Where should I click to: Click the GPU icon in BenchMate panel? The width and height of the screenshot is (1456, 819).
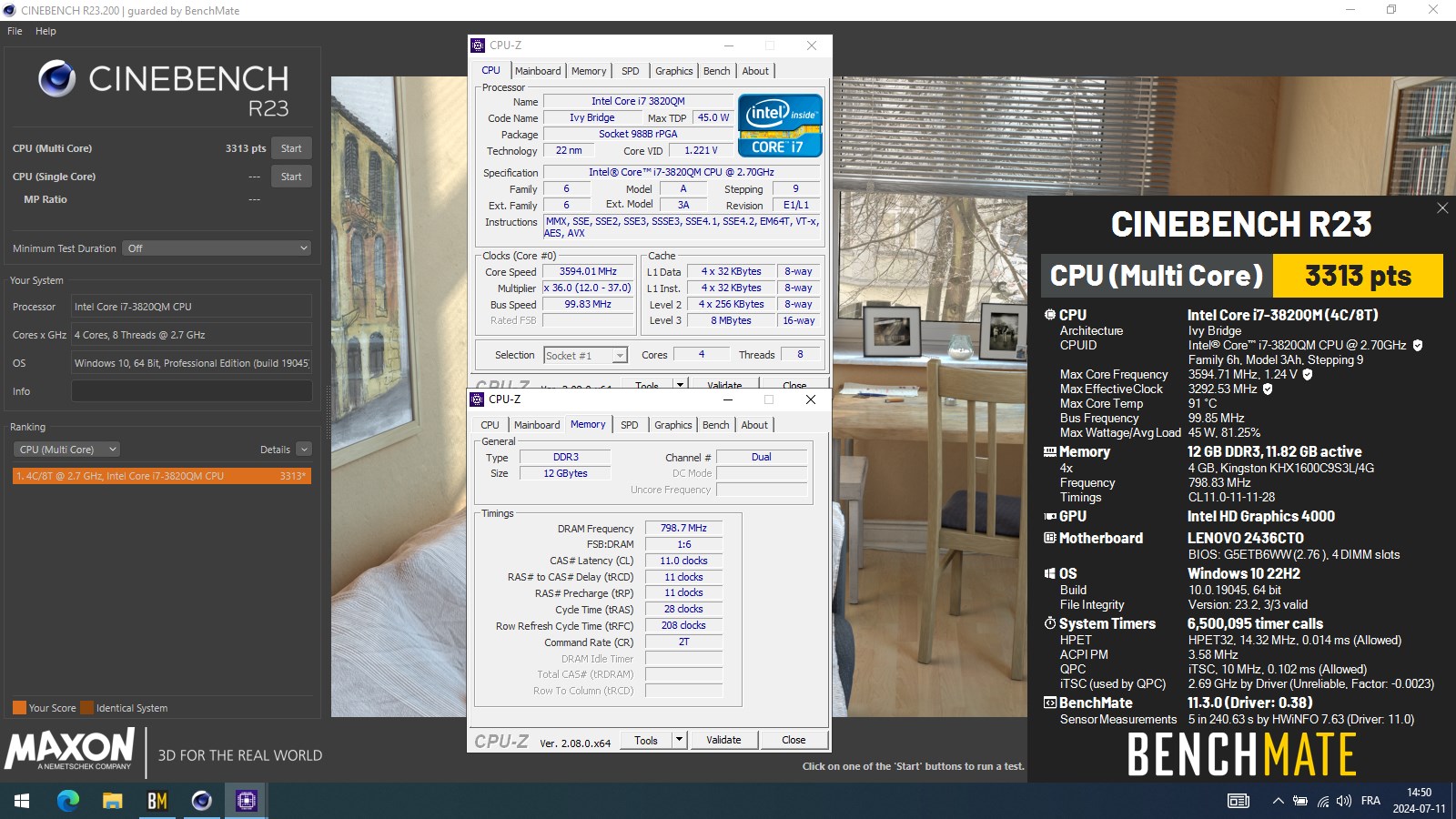pyautogui.click(x=1049, y=516)
